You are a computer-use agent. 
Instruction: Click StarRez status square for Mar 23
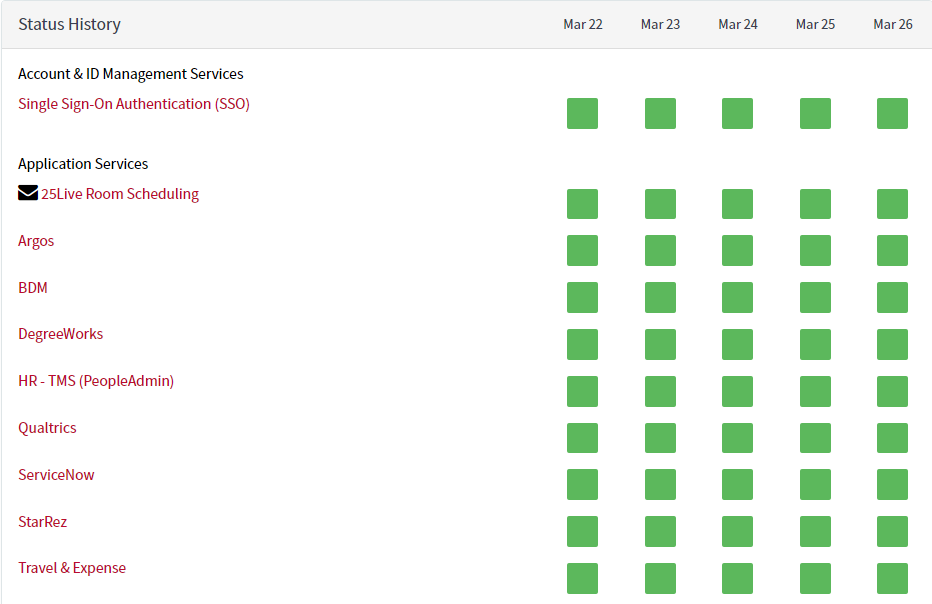tap(660, 531)
